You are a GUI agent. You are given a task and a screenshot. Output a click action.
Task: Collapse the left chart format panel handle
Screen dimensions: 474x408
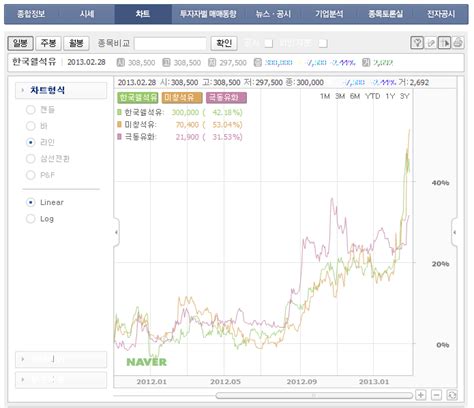[x=116, y=232]
